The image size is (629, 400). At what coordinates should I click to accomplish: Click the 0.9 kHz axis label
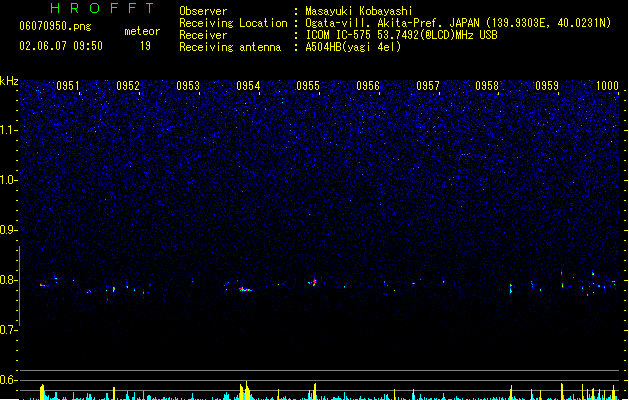[x=8, y=230]
